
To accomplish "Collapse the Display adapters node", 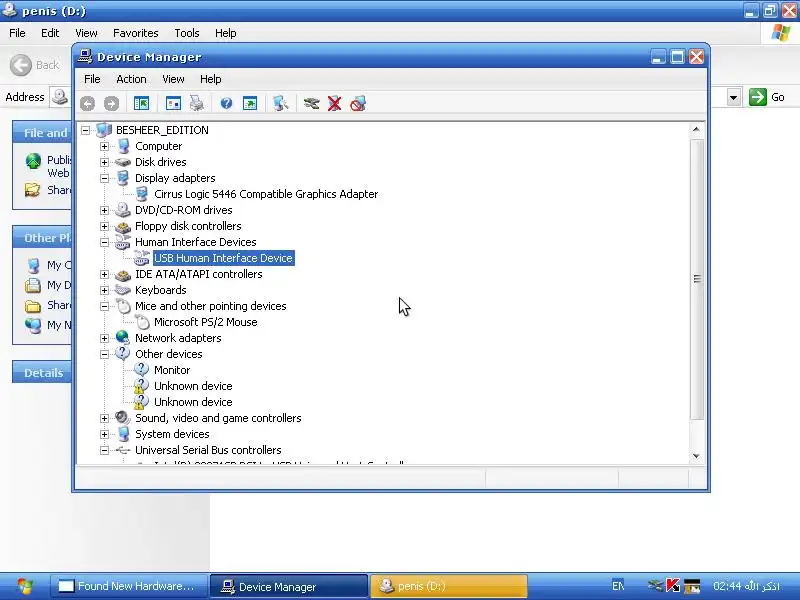I will (x=104, y=179).
